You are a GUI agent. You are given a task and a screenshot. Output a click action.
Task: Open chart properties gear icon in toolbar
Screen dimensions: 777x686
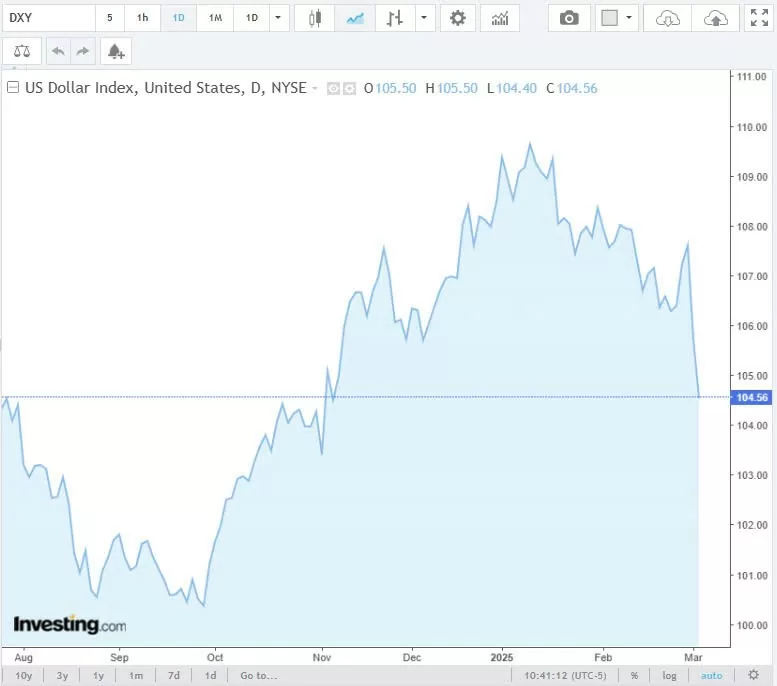coord(458,18)
